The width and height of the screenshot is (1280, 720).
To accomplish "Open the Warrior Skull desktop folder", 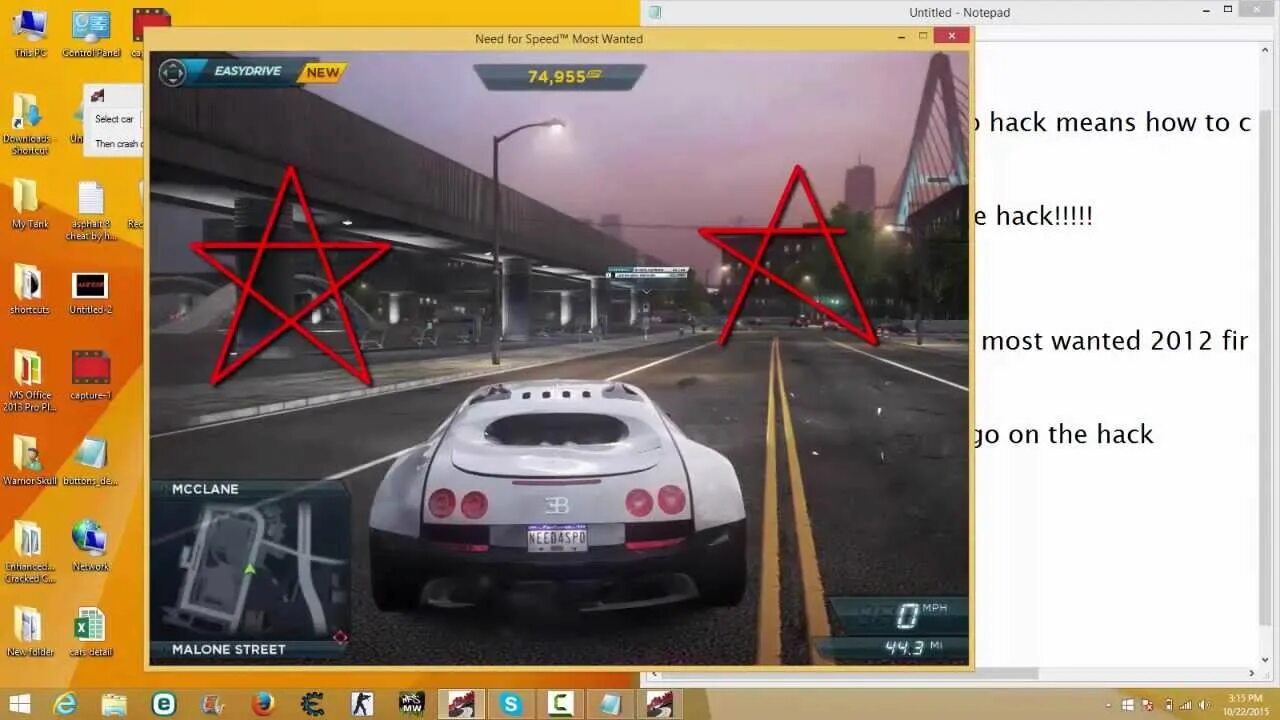I will (30, 460).
